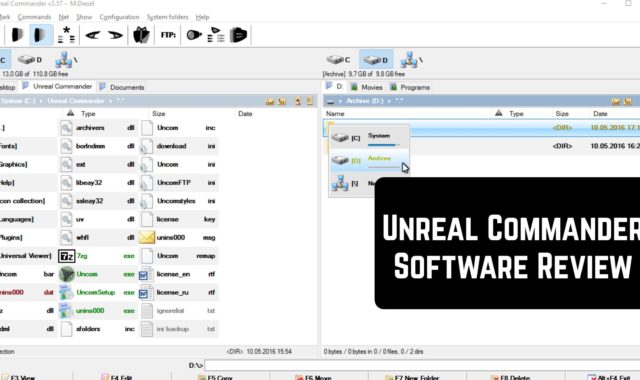
Task: Open the Help menu
Action: [x=202, y=17]
